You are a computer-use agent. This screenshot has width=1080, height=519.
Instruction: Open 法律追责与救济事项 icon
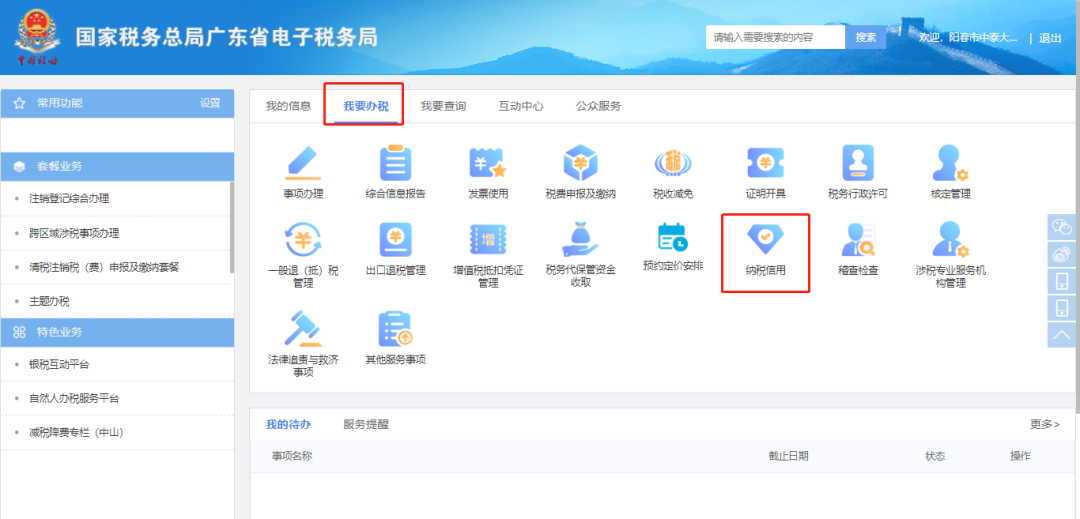pyautogui.click(x=303, y=328)
